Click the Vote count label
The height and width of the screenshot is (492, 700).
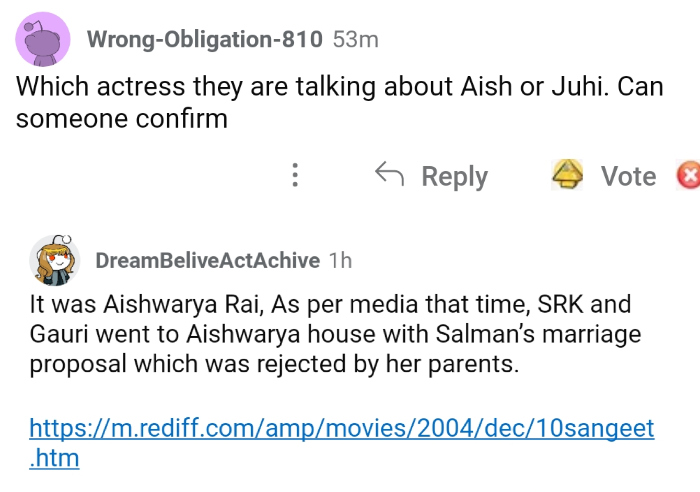pos(628,177)
